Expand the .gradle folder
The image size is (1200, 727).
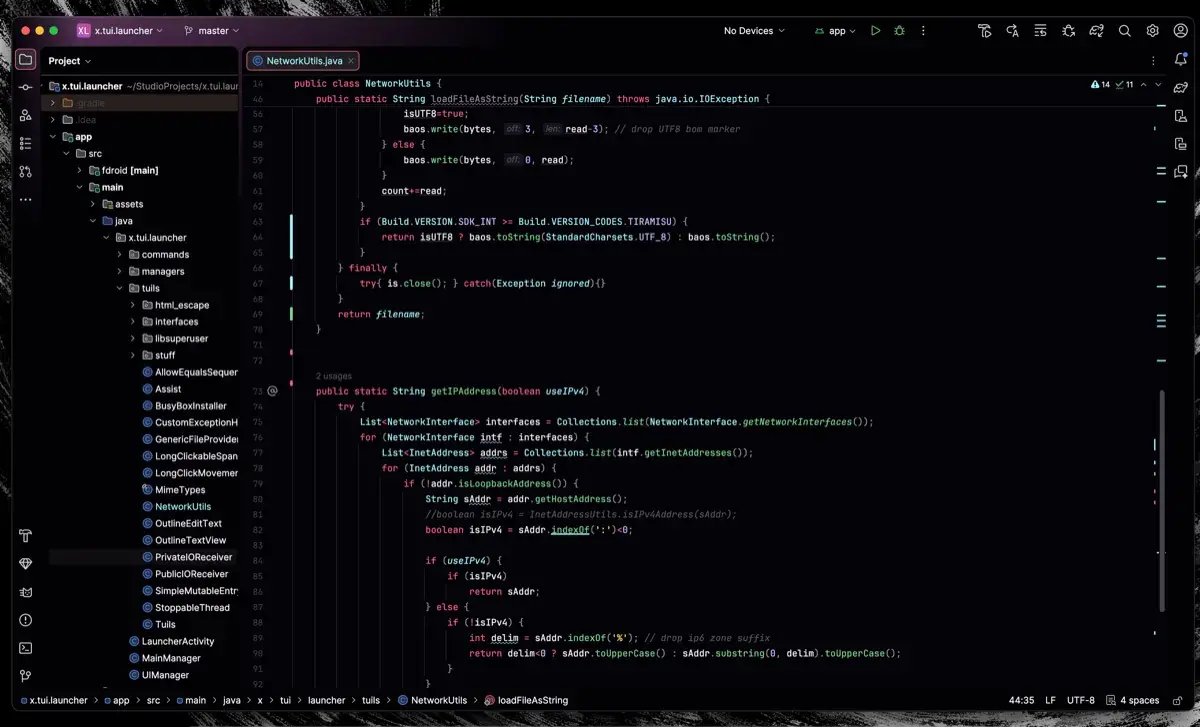point(54,103)
